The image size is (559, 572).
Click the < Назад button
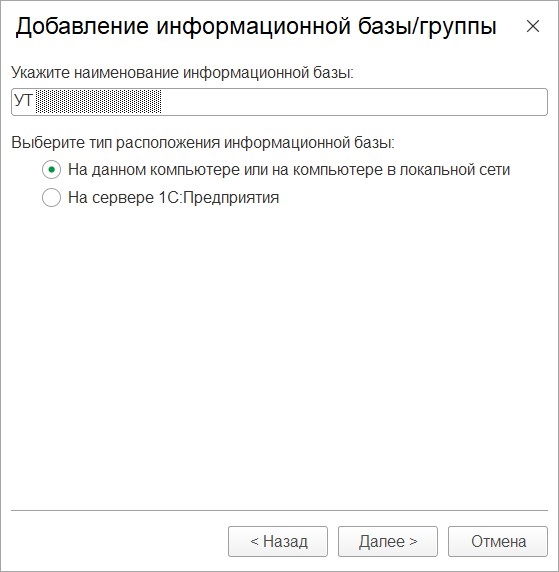coord(278,541)
